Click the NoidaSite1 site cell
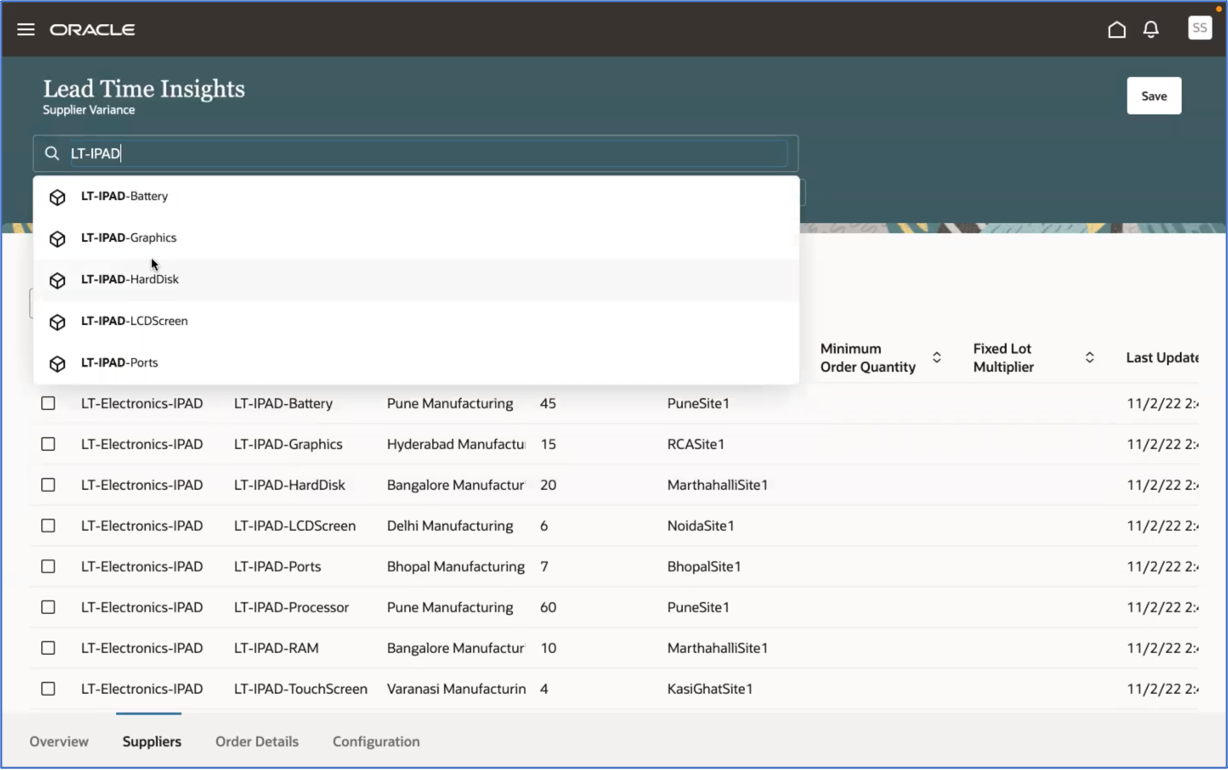 (x=701, y=526)
